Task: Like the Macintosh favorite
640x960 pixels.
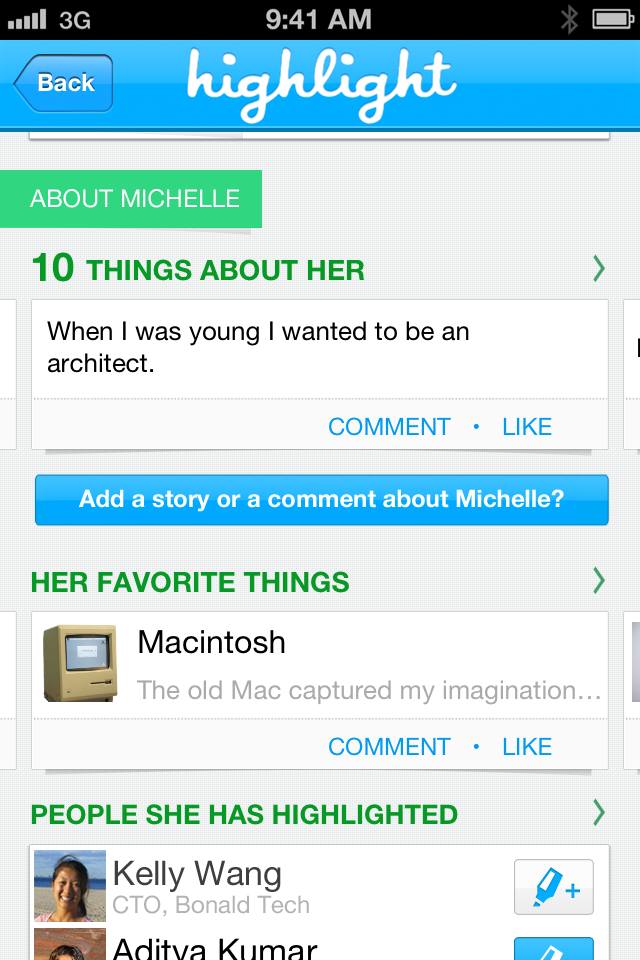Action: [x=527, y=747]
